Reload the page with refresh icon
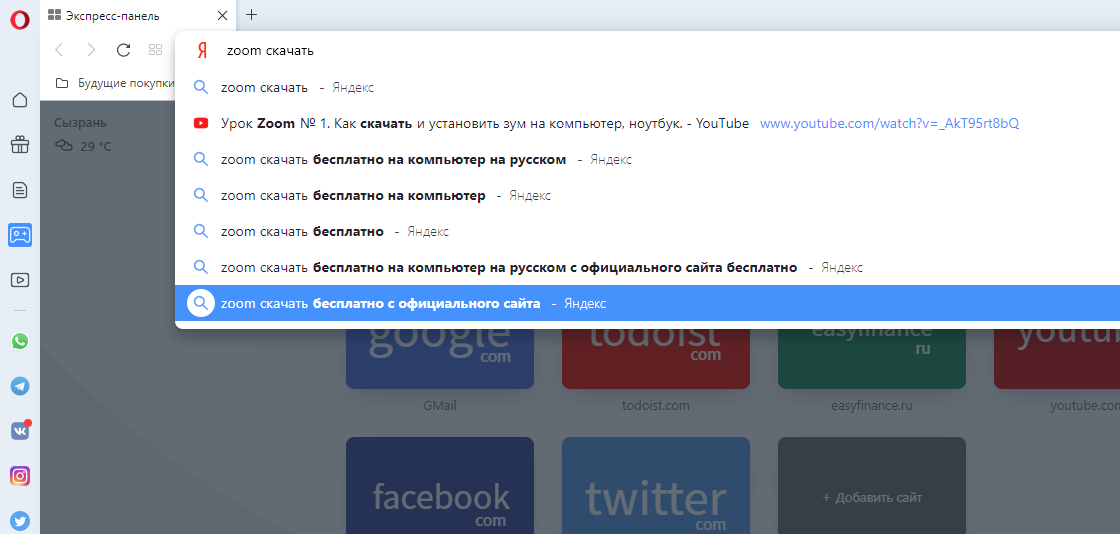The image size is (1120, 534). (123, 49)
